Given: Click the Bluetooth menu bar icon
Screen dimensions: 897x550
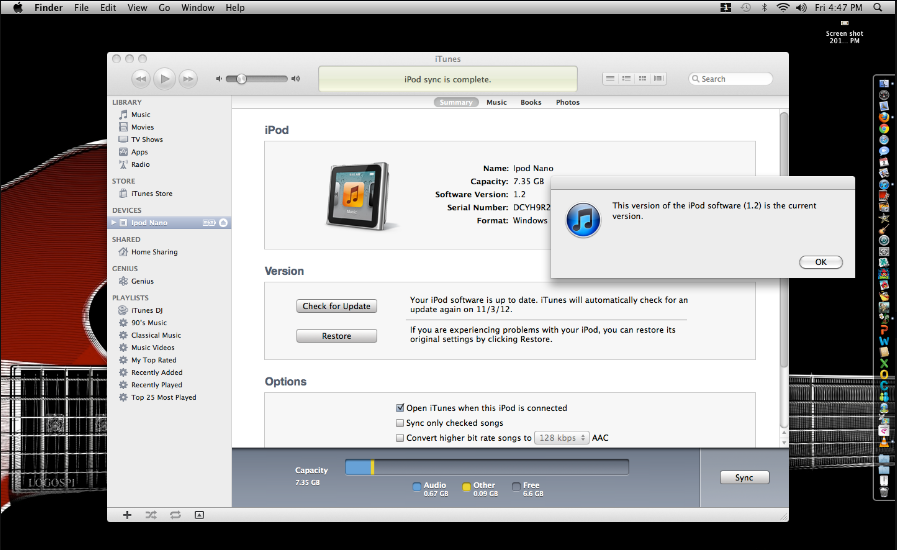Looking at the screenshot, I should pyautogui.click(x=764, y=7).
